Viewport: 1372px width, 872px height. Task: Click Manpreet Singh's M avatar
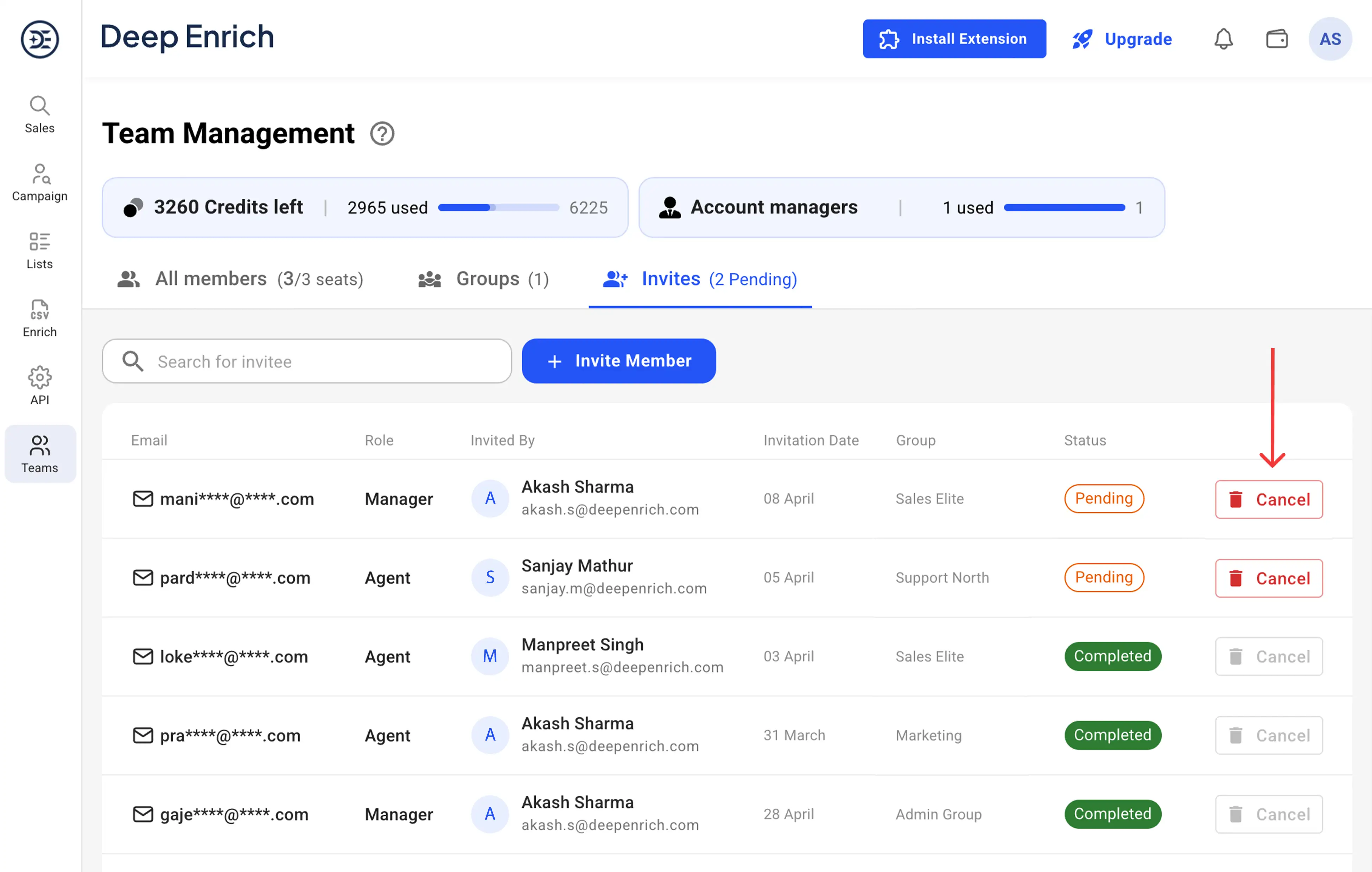point(490,656)
